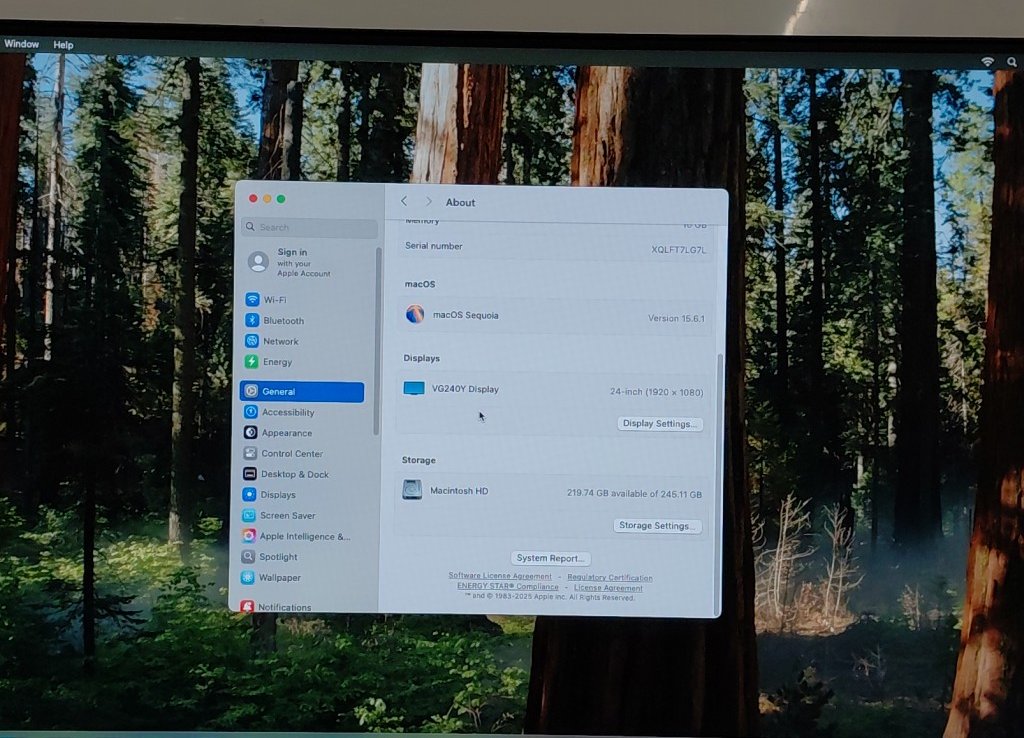
Task: Click the Notifications bell icon
Action: pos(247,606)
